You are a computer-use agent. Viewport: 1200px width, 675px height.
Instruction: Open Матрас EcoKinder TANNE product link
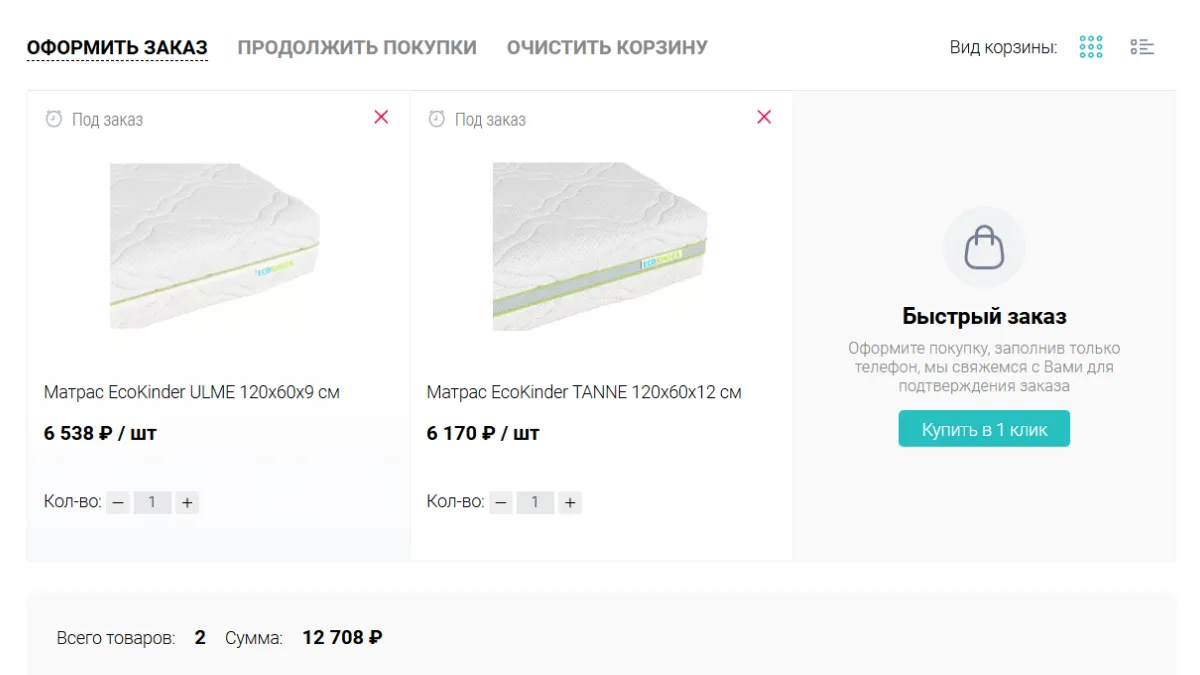584,392
